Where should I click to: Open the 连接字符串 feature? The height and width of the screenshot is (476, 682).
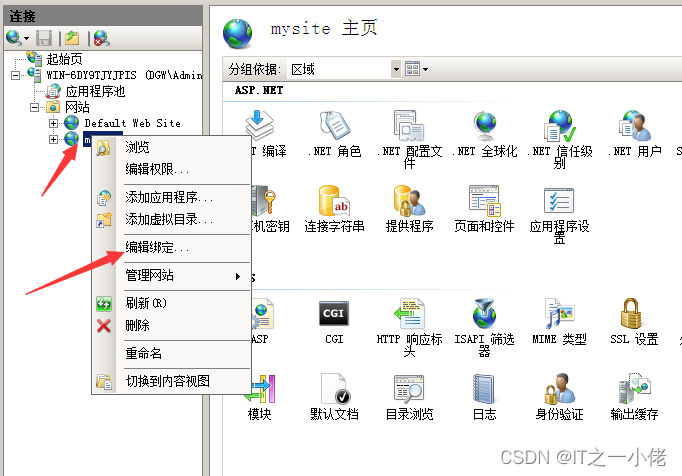[x=334, y=209]
